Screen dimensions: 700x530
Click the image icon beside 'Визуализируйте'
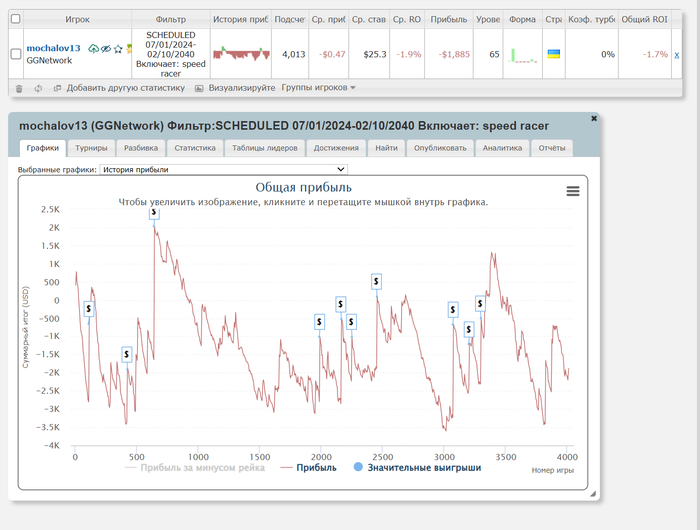(x=199, y=88)
